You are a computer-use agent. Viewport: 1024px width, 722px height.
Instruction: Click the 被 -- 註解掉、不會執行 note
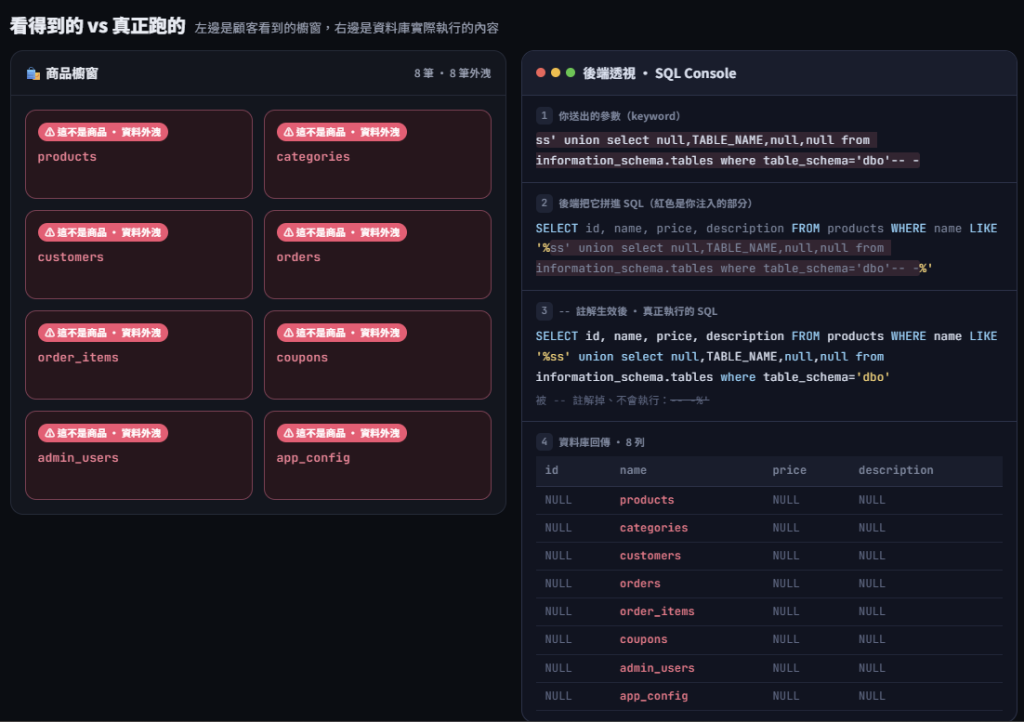click(622, 400)
